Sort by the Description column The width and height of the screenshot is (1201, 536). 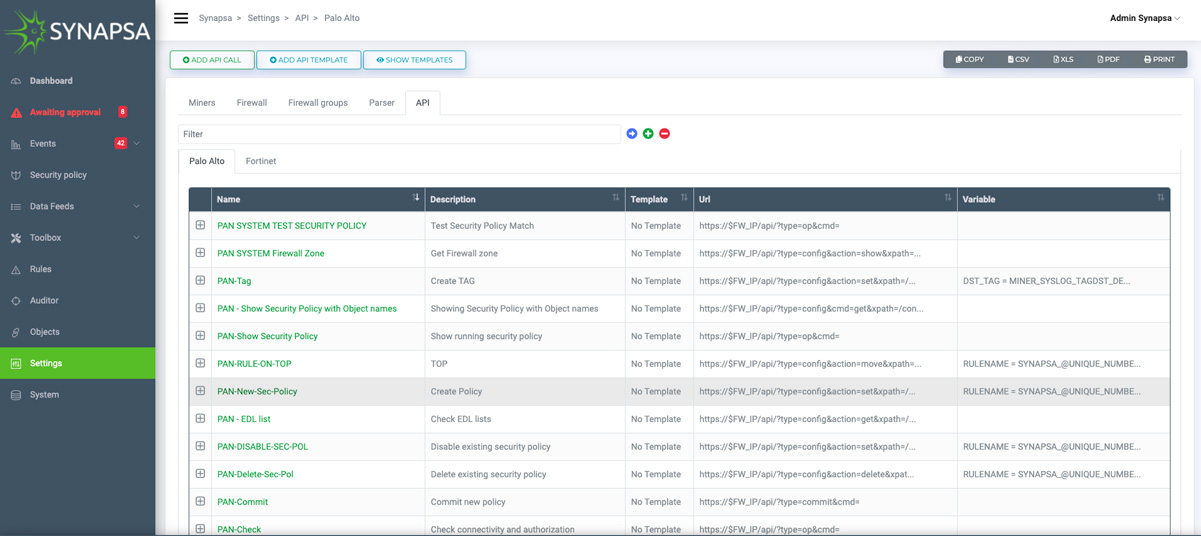point(525,199)
